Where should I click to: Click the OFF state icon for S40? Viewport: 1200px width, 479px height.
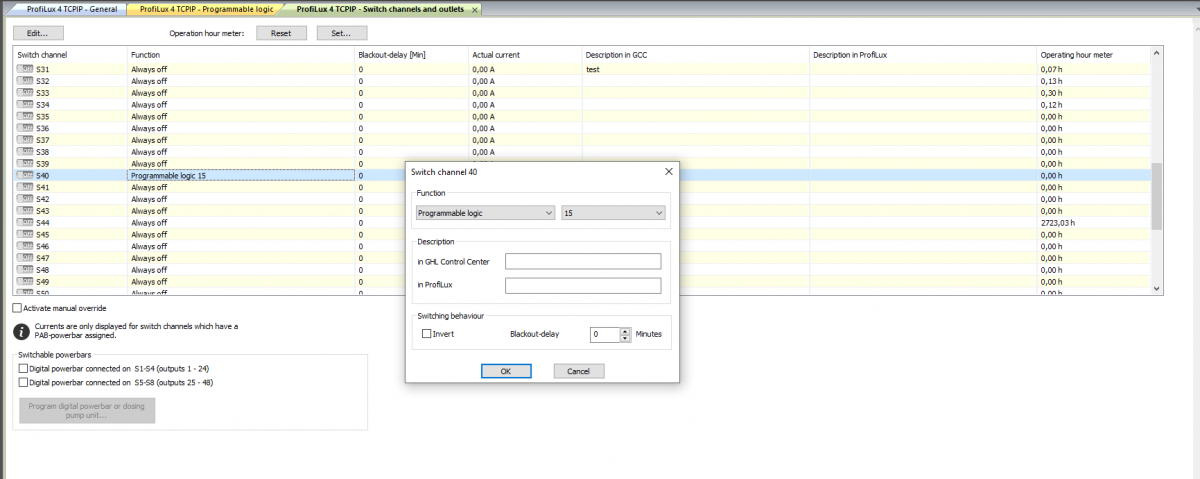pos(25,175)
